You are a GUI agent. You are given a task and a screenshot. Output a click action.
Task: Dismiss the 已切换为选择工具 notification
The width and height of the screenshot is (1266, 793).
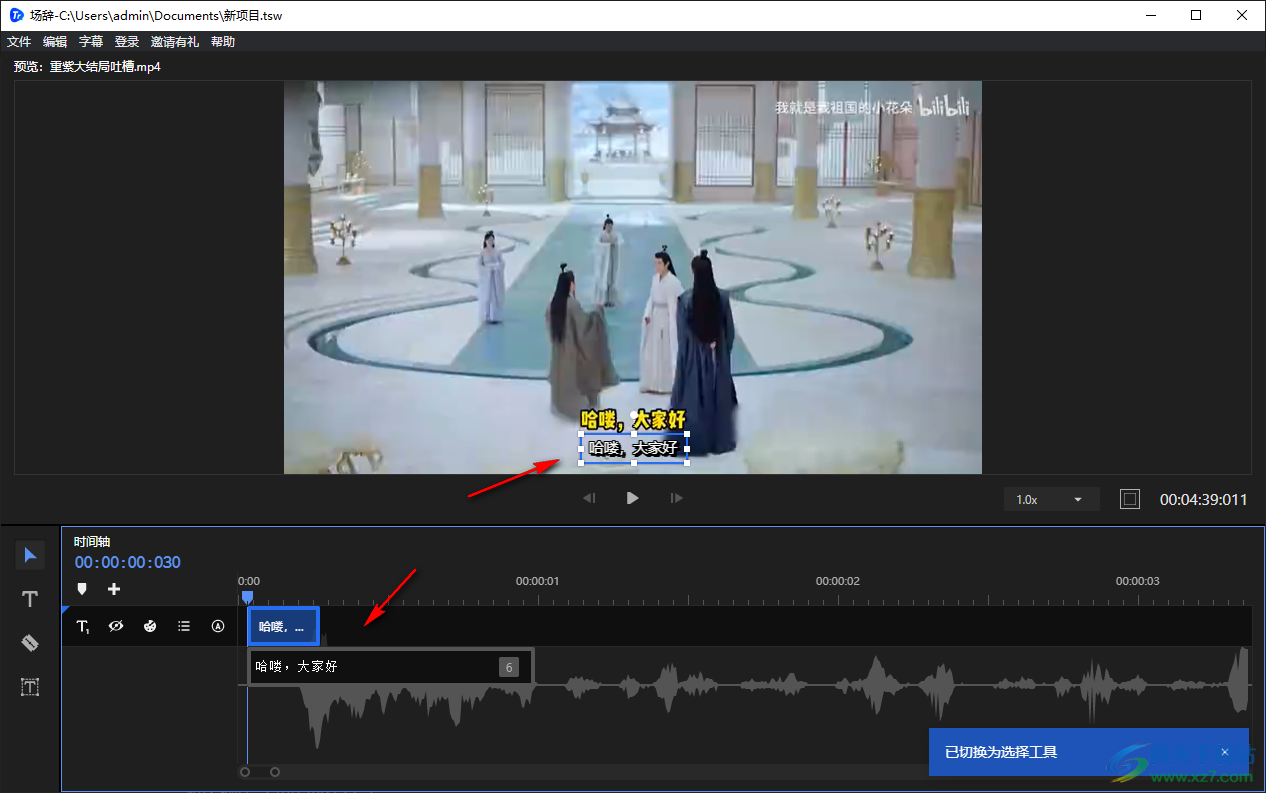point(1225,752)
